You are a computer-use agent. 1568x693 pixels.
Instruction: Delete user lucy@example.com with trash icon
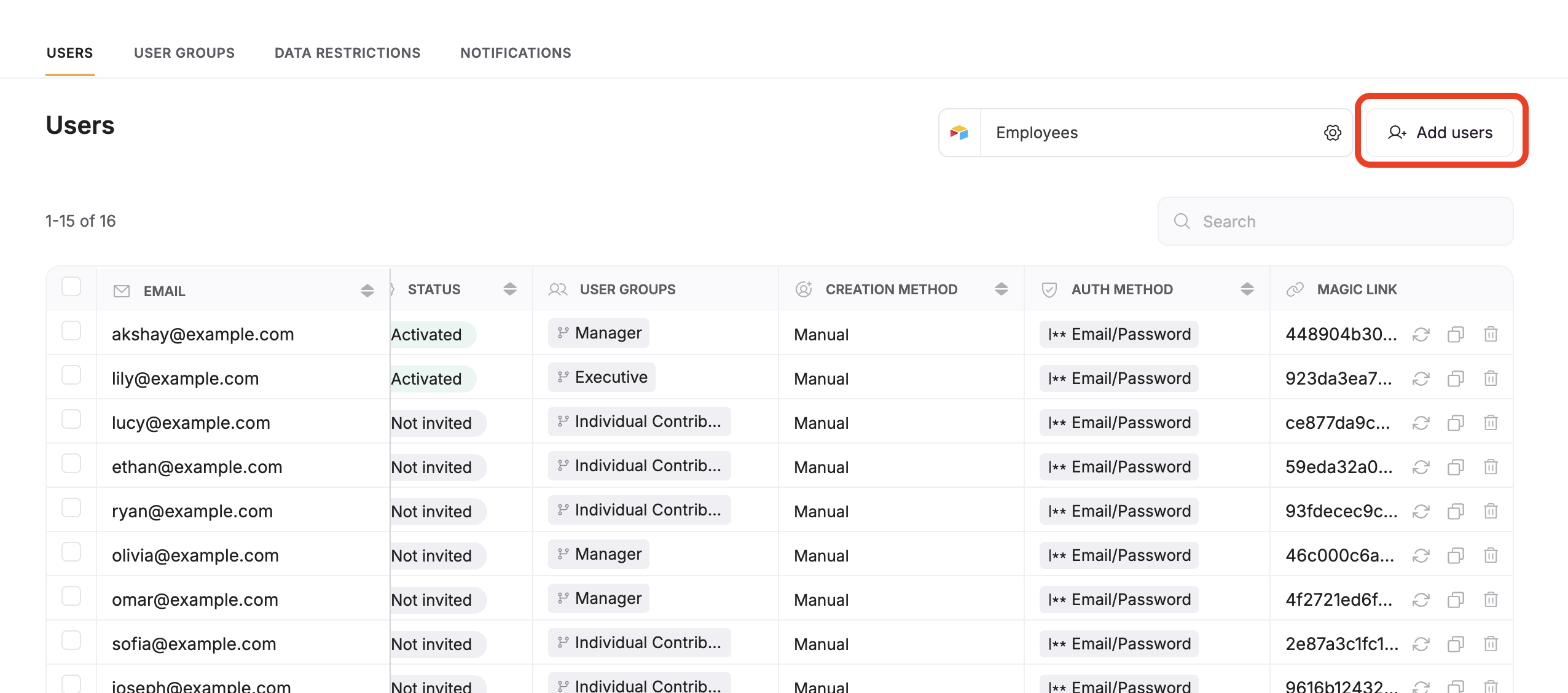tap(1491, 423)
